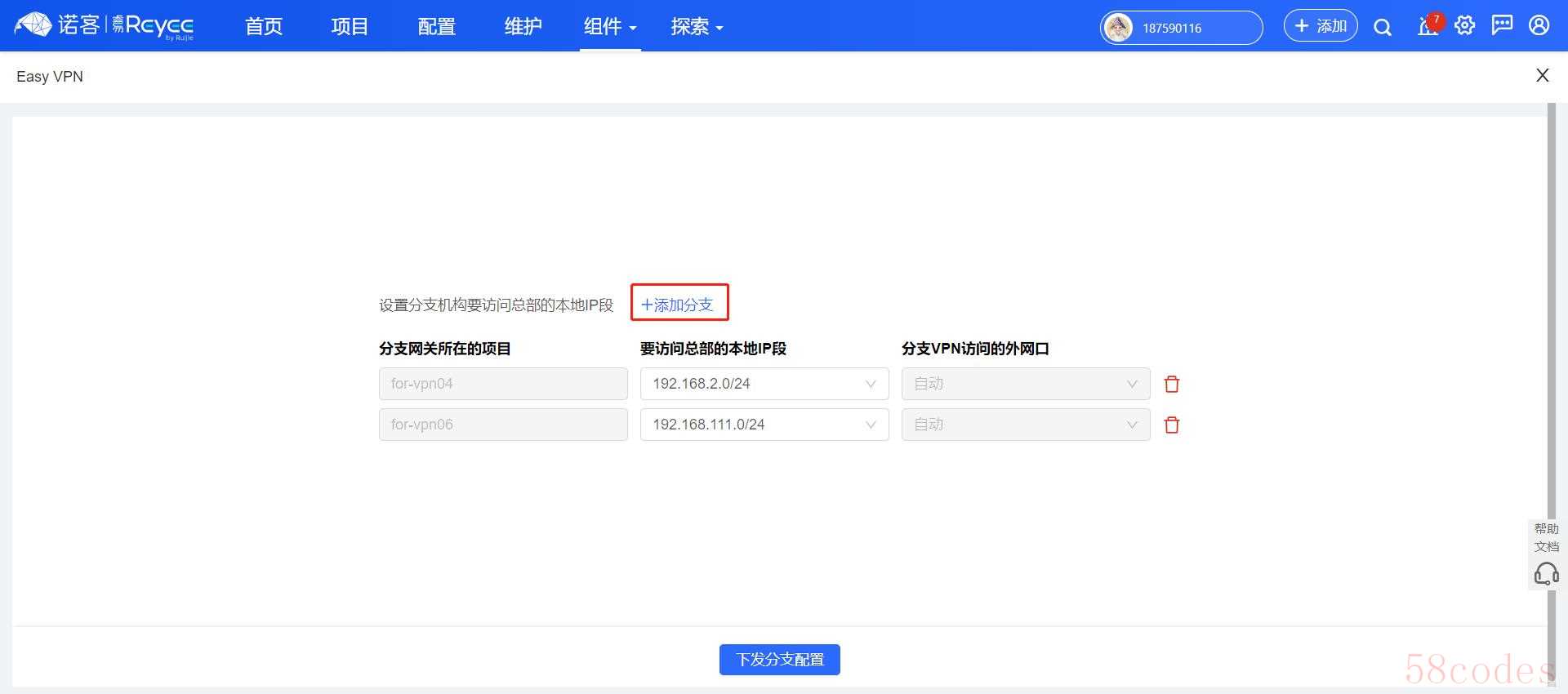Open the user account profile icon

[1539, 26]
